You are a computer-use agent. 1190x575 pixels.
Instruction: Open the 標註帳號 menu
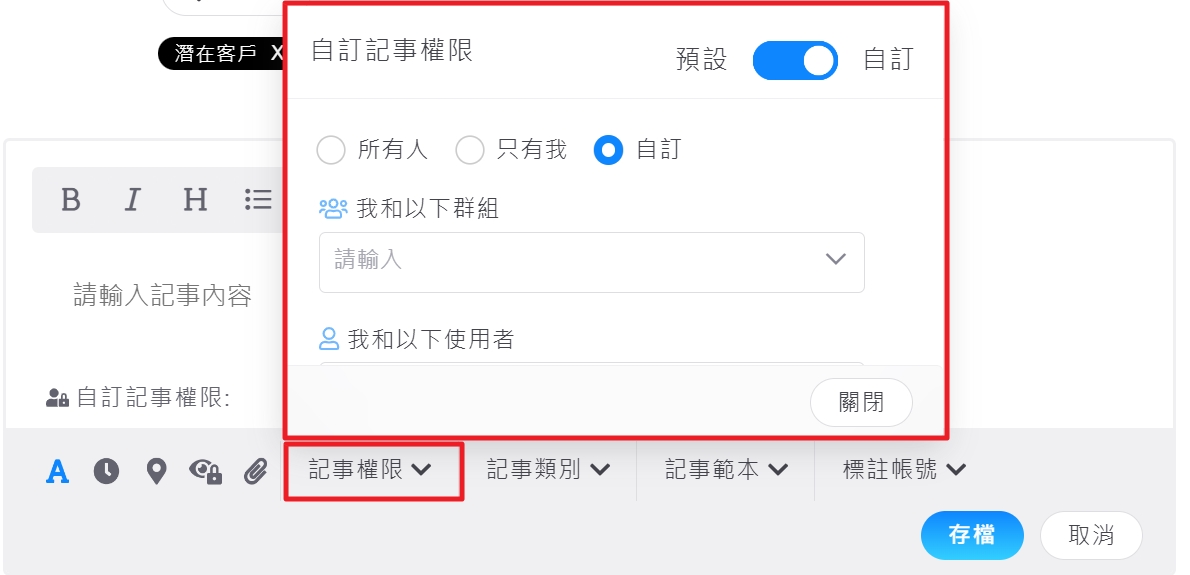904,470
